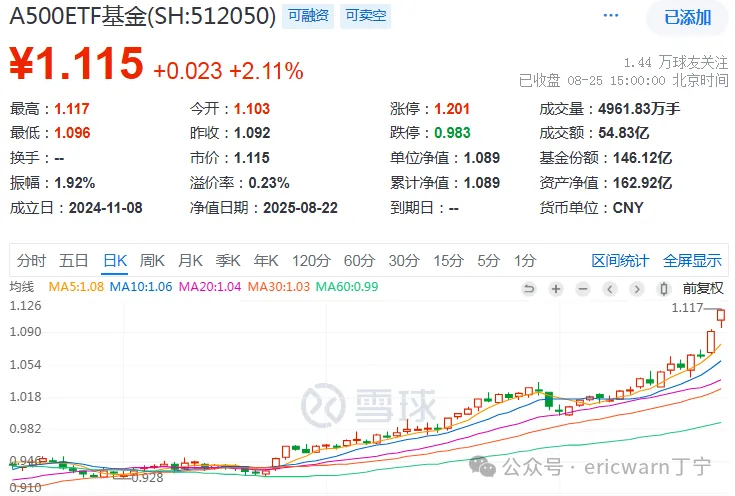Click the MA60:0.99 indicator label
This screenshot has height=496, width=735.
(x=347, y=286)
